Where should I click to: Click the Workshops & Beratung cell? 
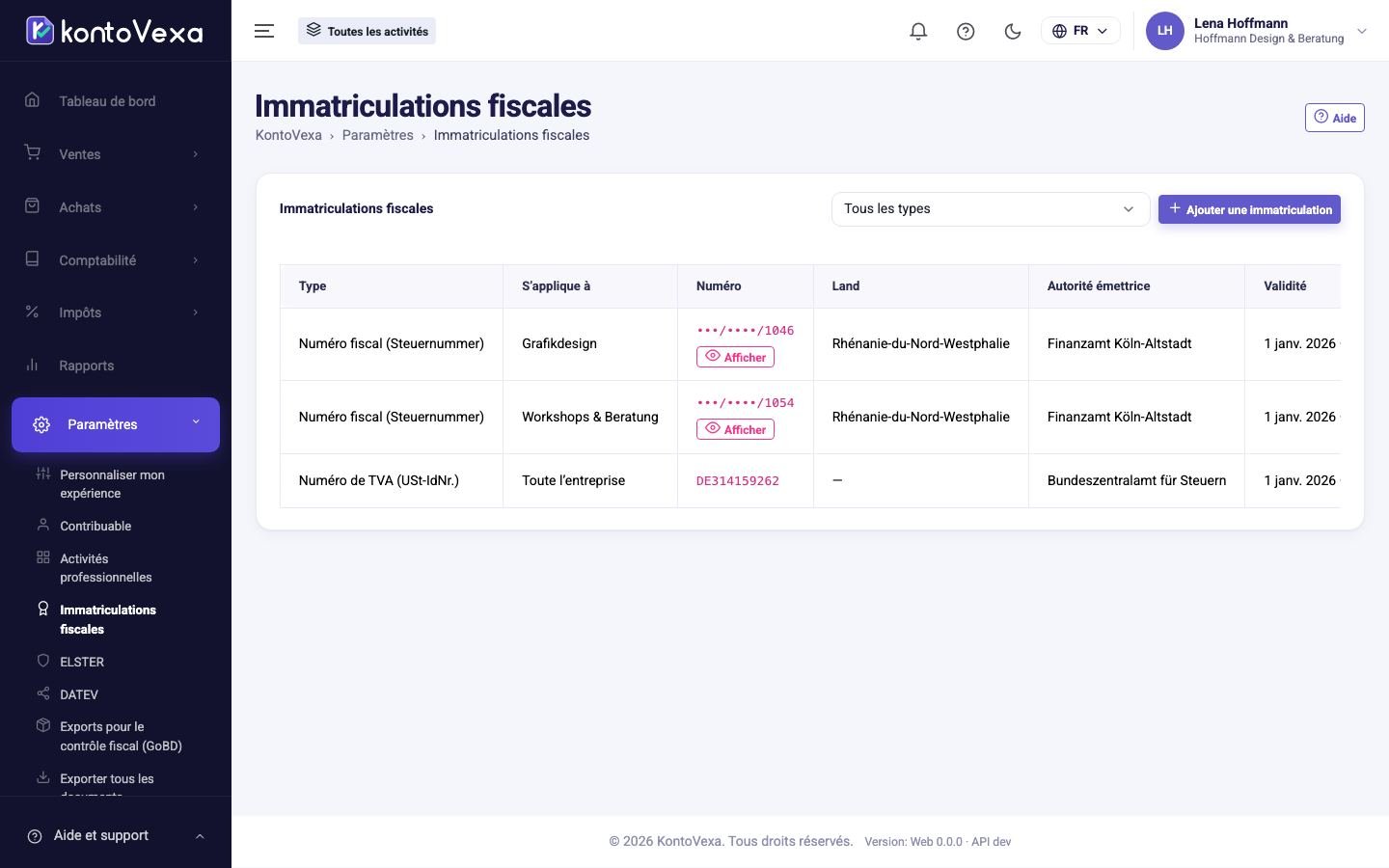[590, 417]
